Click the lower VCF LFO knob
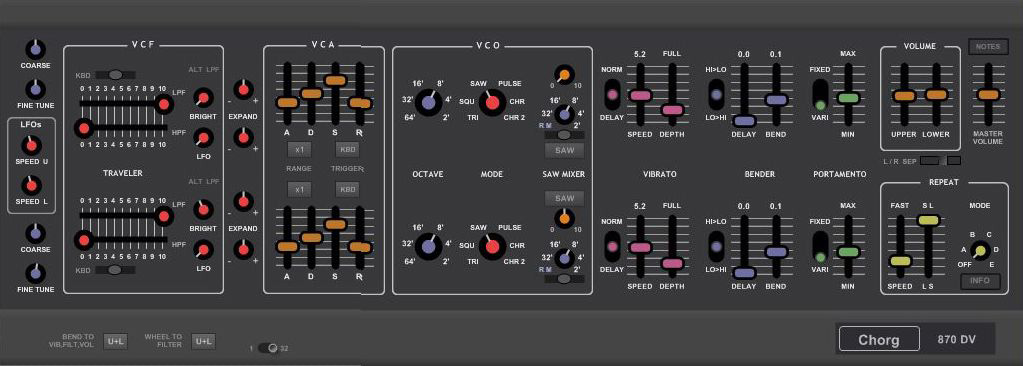 [203, 249]
